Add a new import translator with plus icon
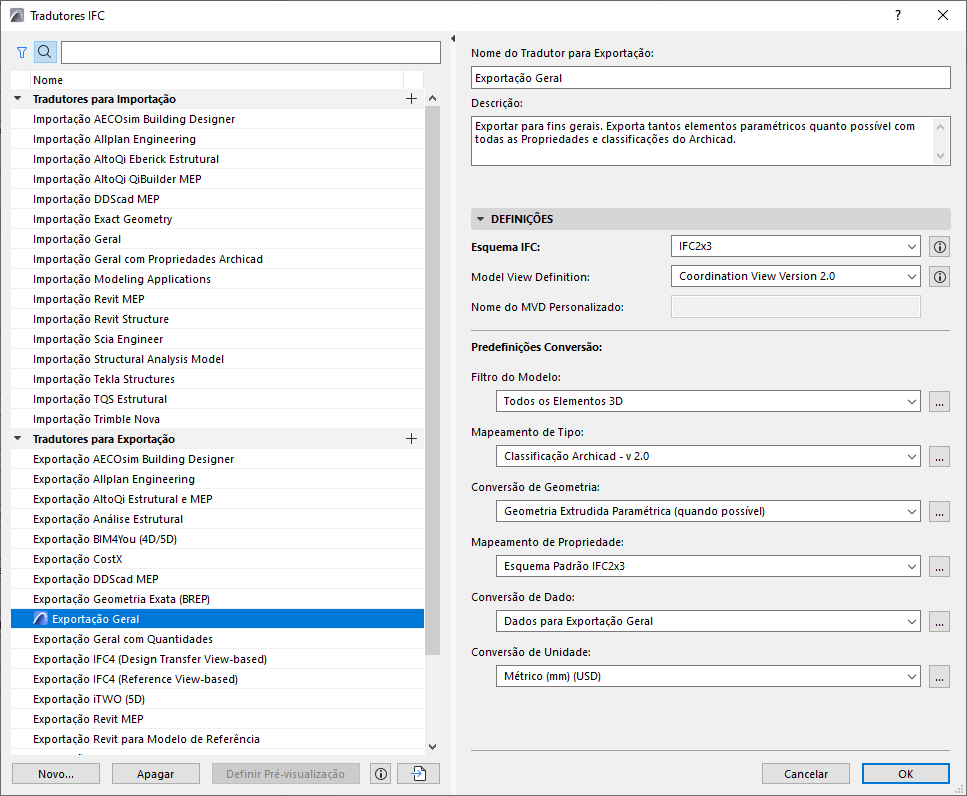967x796 pixels. pyautogui.click(x=411, y=99)
